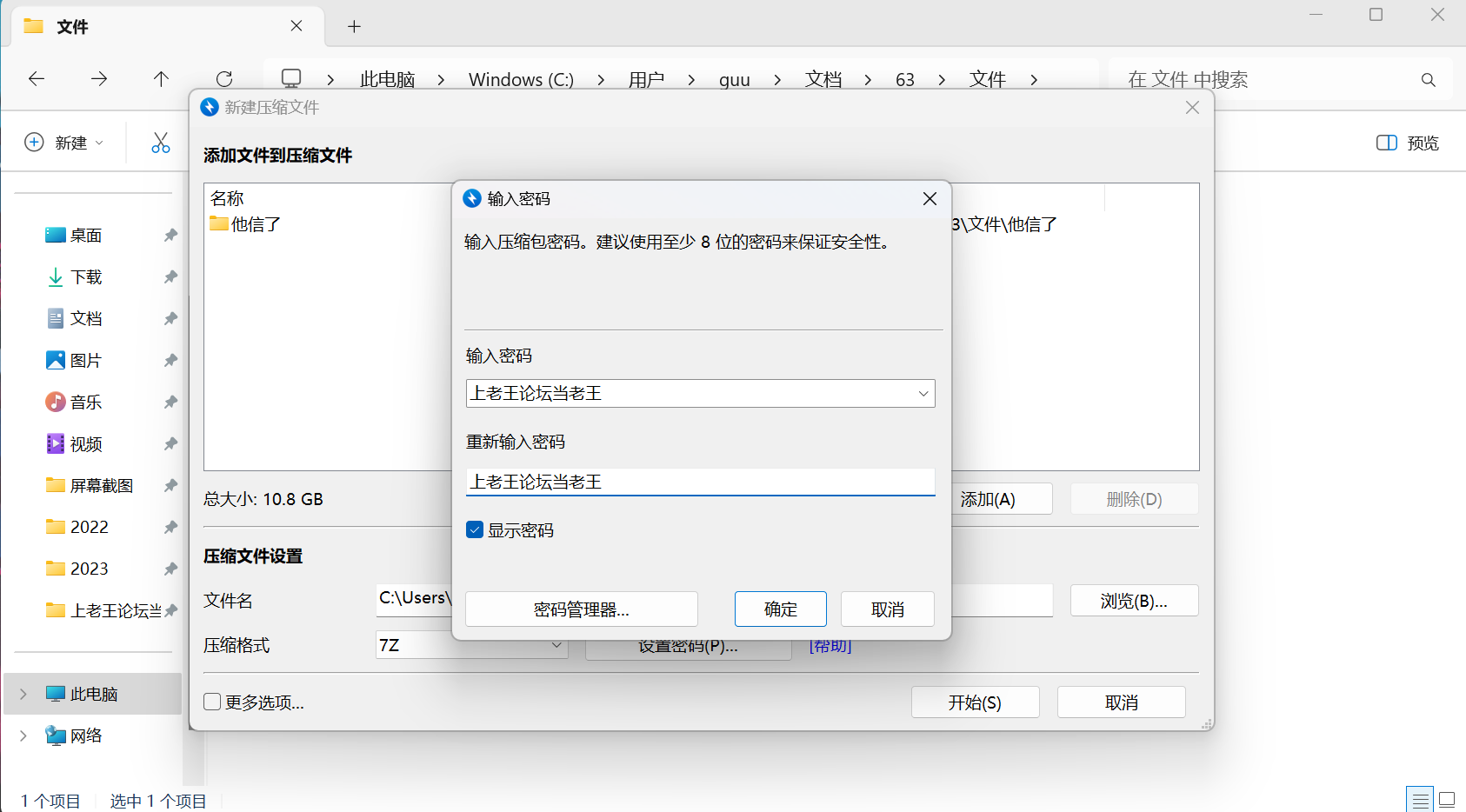Go back in File Explorer

[x=37, y=79]
